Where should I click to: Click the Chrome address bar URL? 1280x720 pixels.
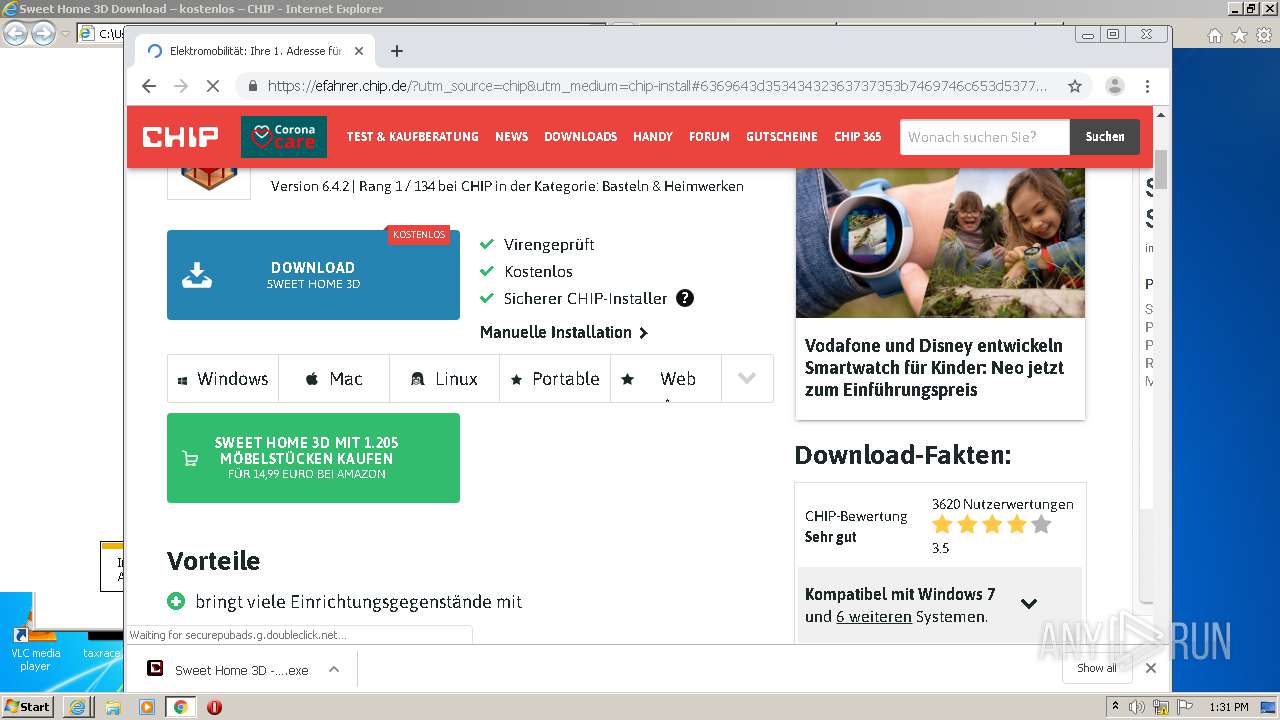coord(657,86)
